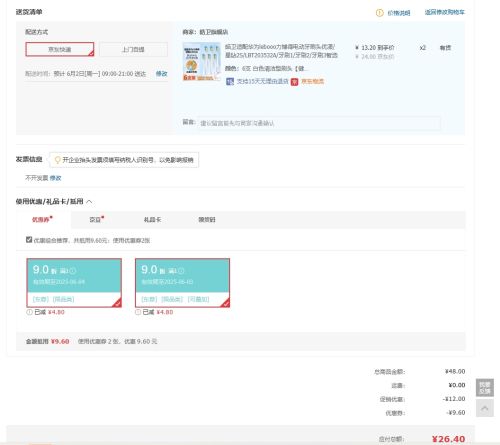Select 京东快递 delivery method
This screenshot has height=445, width=500.
coord(60,49)
